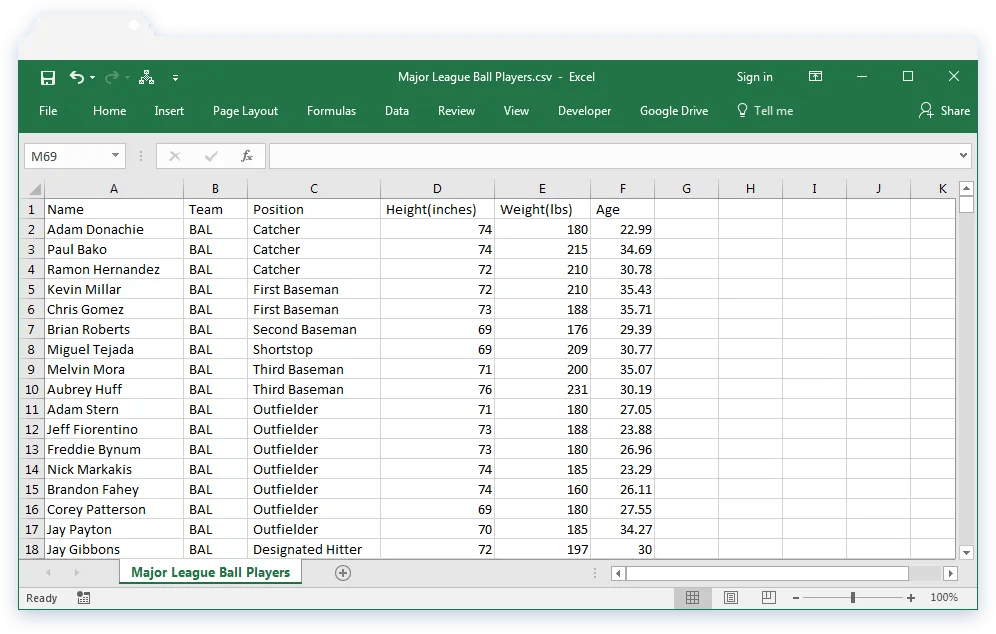Expand the formula bar chevron

[x=964, y=155]
